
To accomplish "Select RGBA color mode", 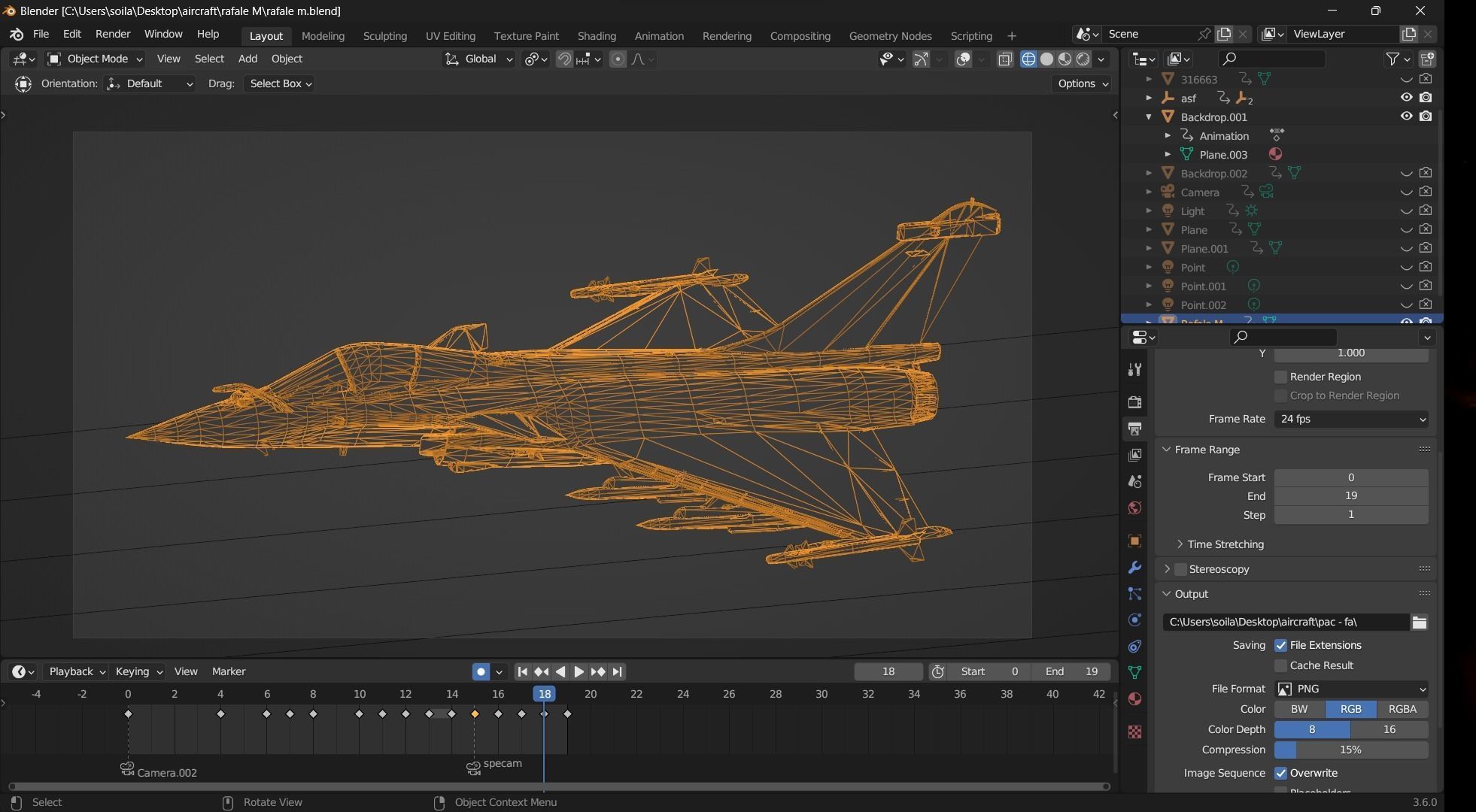I will coord(1402,710).
